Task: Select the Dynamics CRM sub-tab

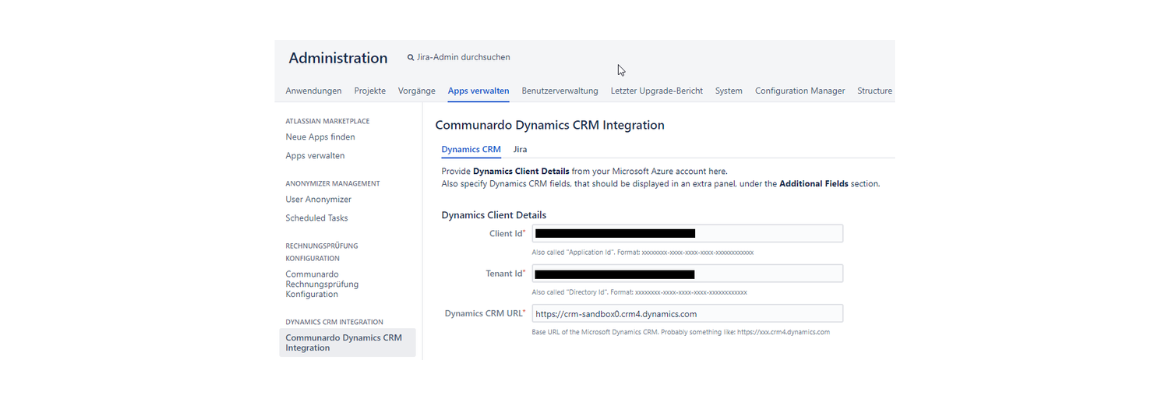Action: (x=471, y=149)
